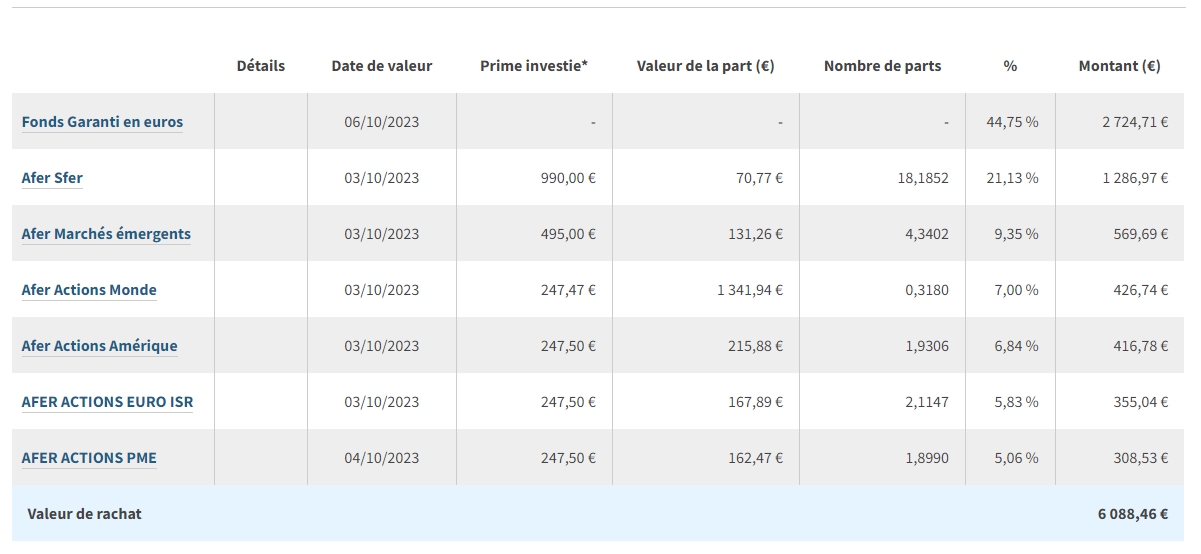This screenshot has width=1201, height=554.
Task: Open the Afer Actions Amérique fund
Action: point(99,346)
